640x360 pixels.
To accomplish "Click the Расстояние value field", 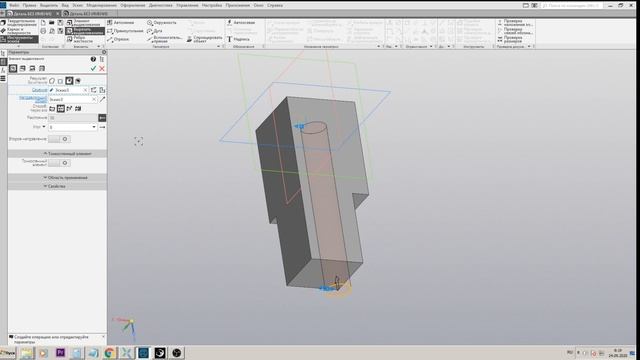I will coord(73,118).
